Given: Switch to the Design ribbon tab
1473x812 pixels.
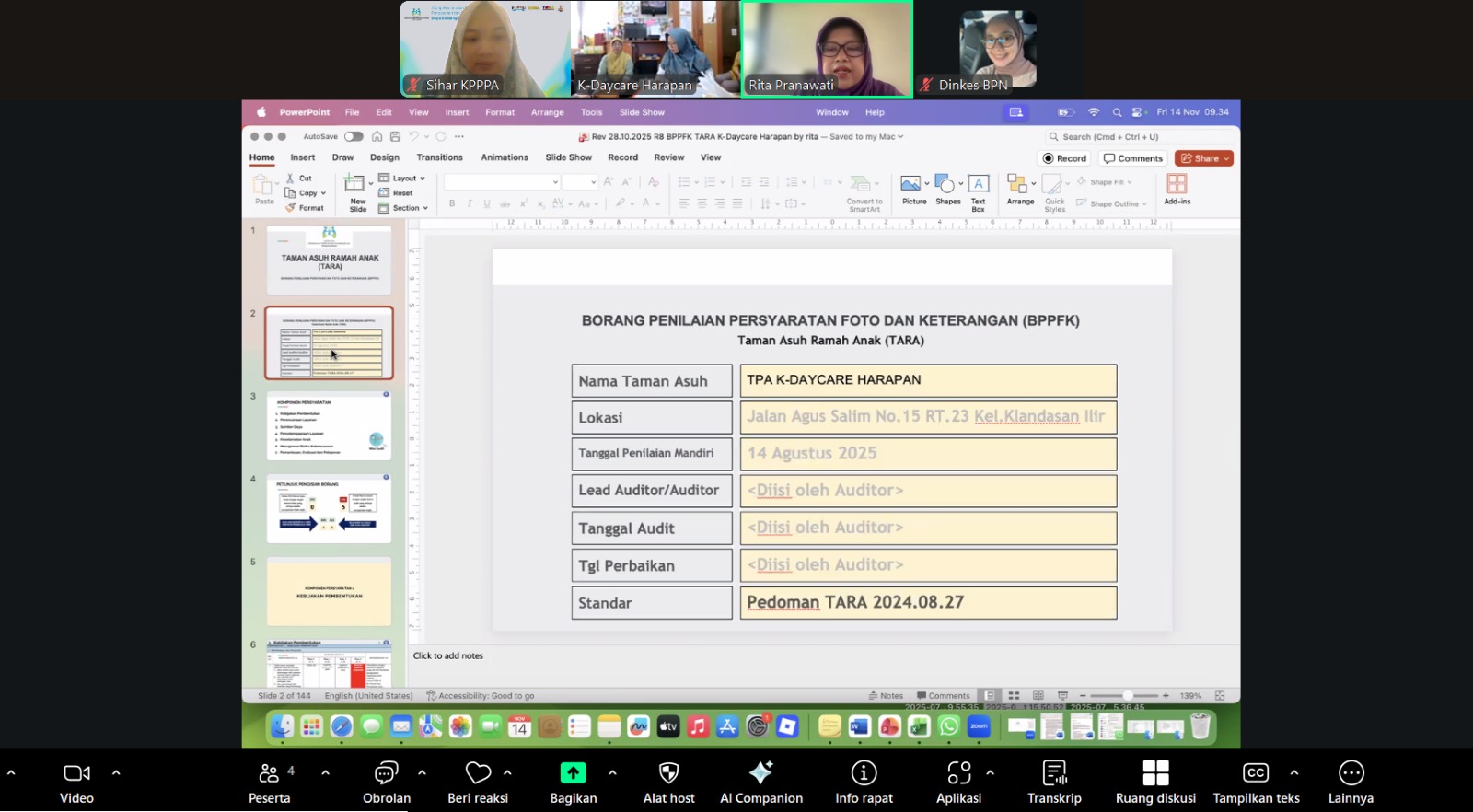Looking at the screenshot, I should [x=385, y=157].
